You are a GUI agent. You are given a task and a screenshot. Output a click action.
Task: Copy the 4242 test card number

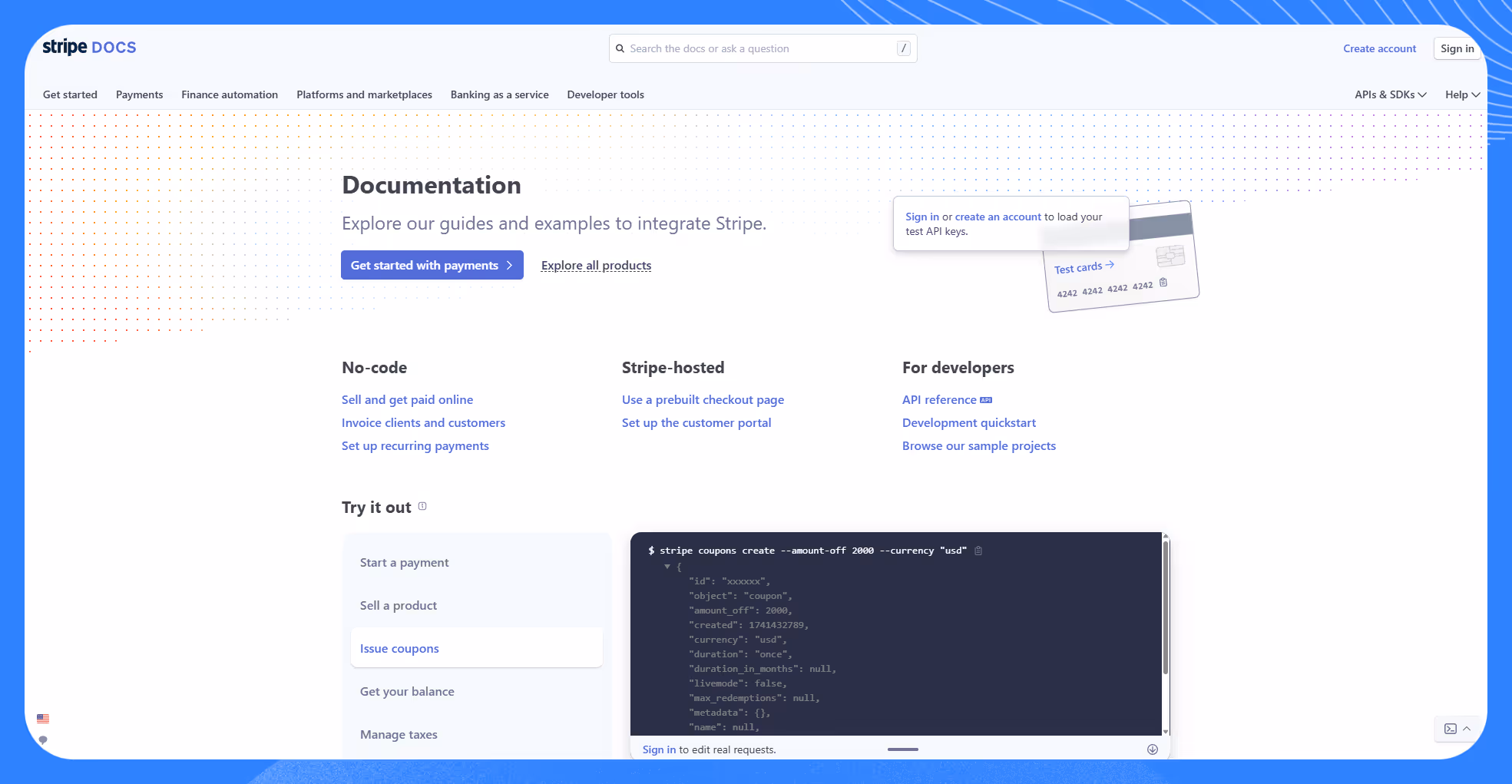[x=1163, y=283]
